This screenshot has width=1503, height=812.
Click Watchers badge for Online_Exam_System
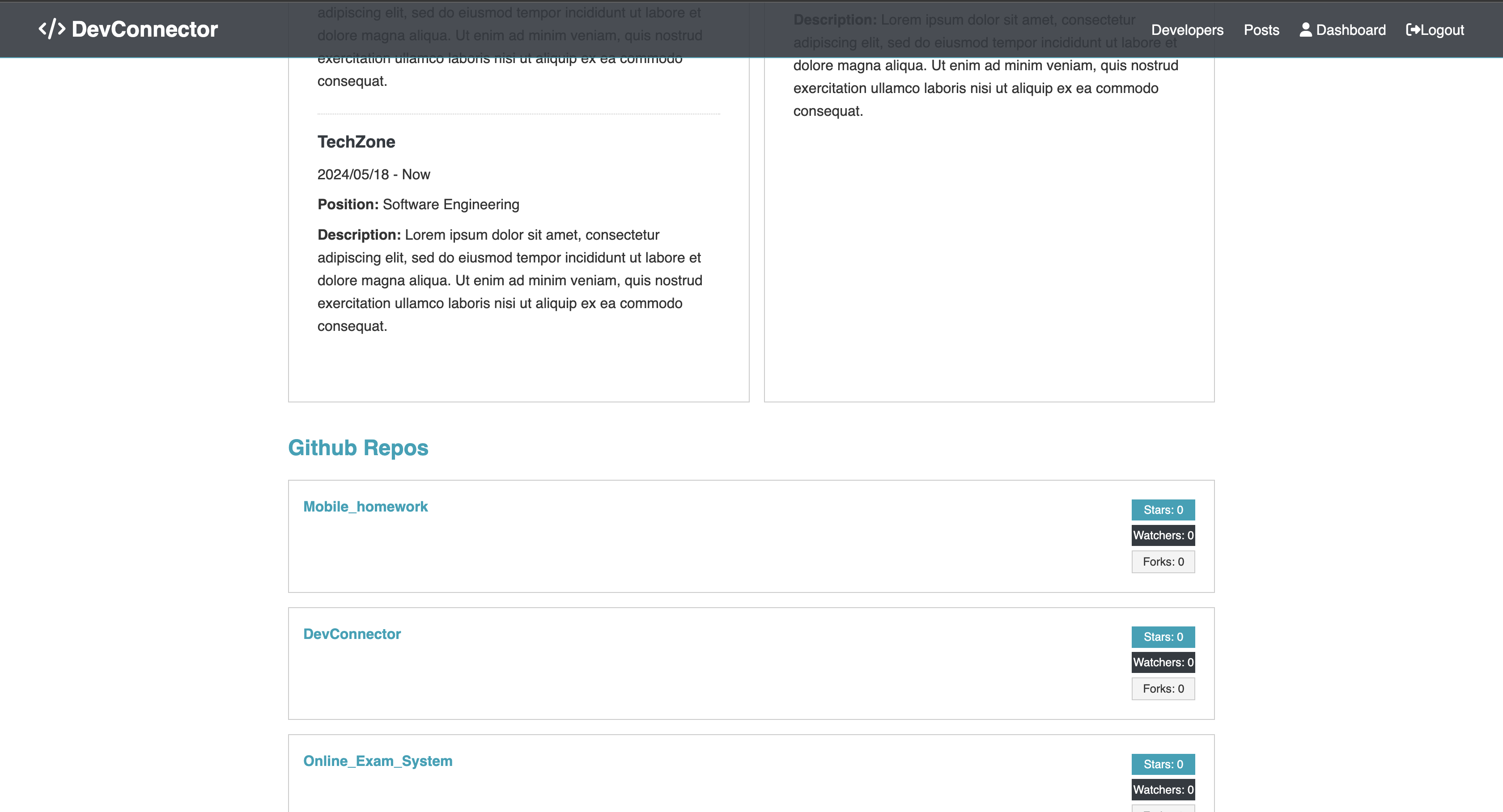[x=1163, y=789]
